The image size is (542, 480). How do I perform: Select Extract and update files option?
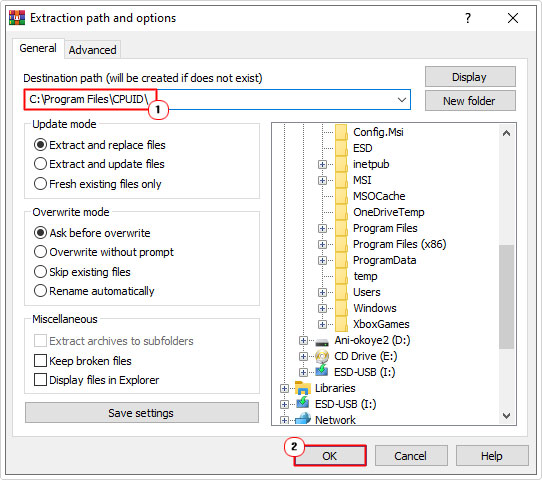pyautogui.click(x=99, y=164)
